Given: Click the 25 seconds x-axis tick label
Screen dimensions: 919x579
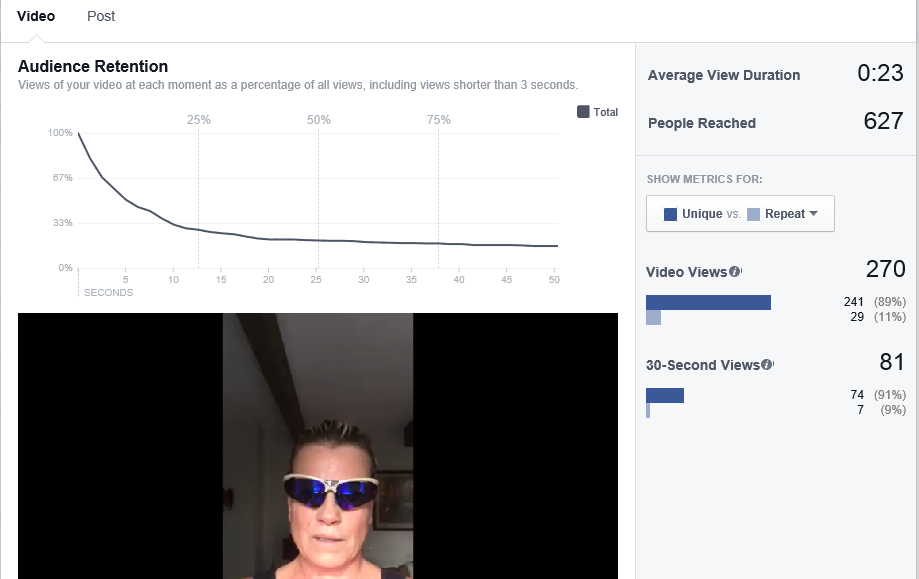Looking at the screenshot, I should click(x=316, y=280).
